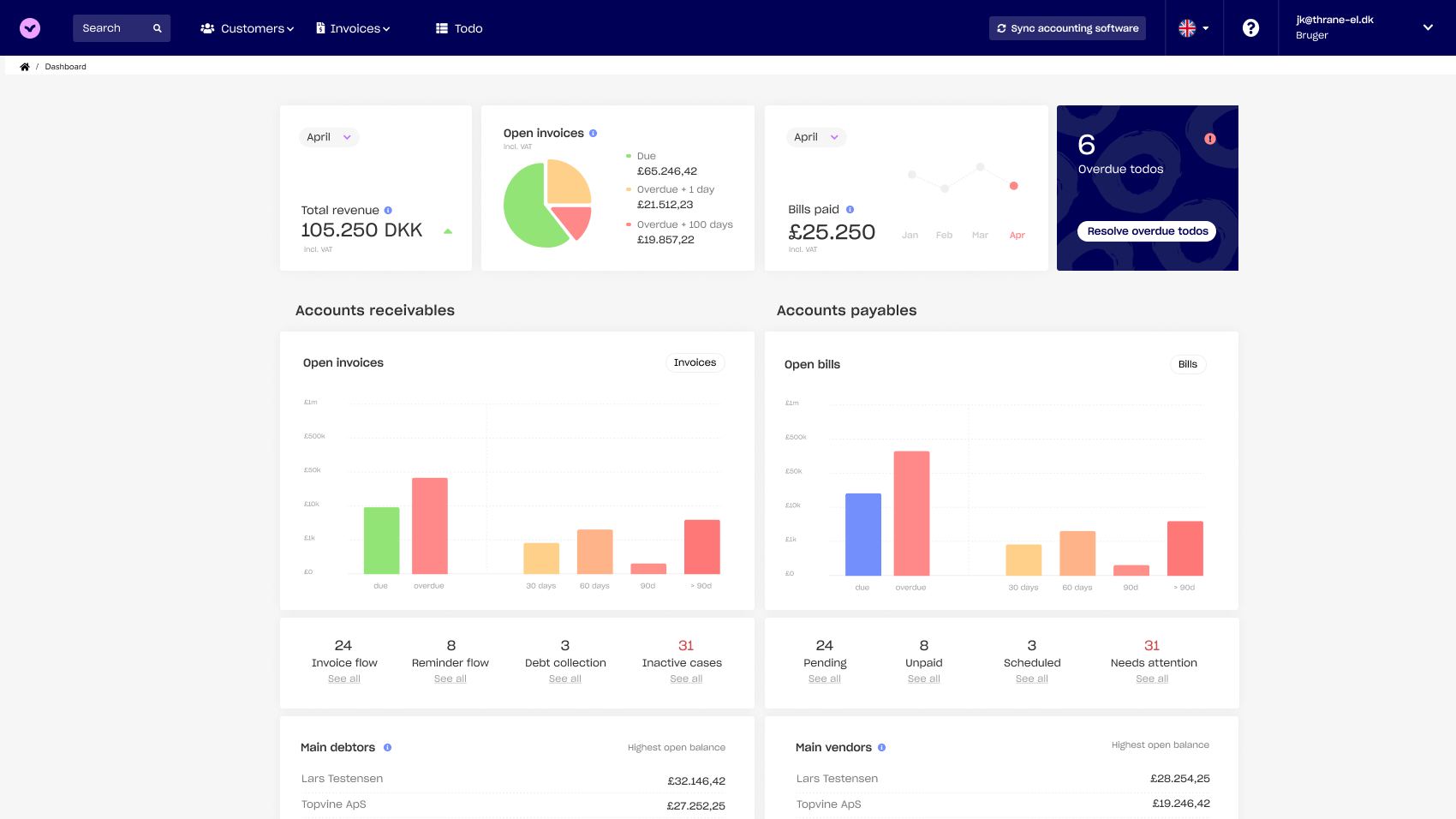Expand the April dropdown in Bills paid card
Screen dimensions: 1456x819
pyautogui.click(x=815, y=137)
